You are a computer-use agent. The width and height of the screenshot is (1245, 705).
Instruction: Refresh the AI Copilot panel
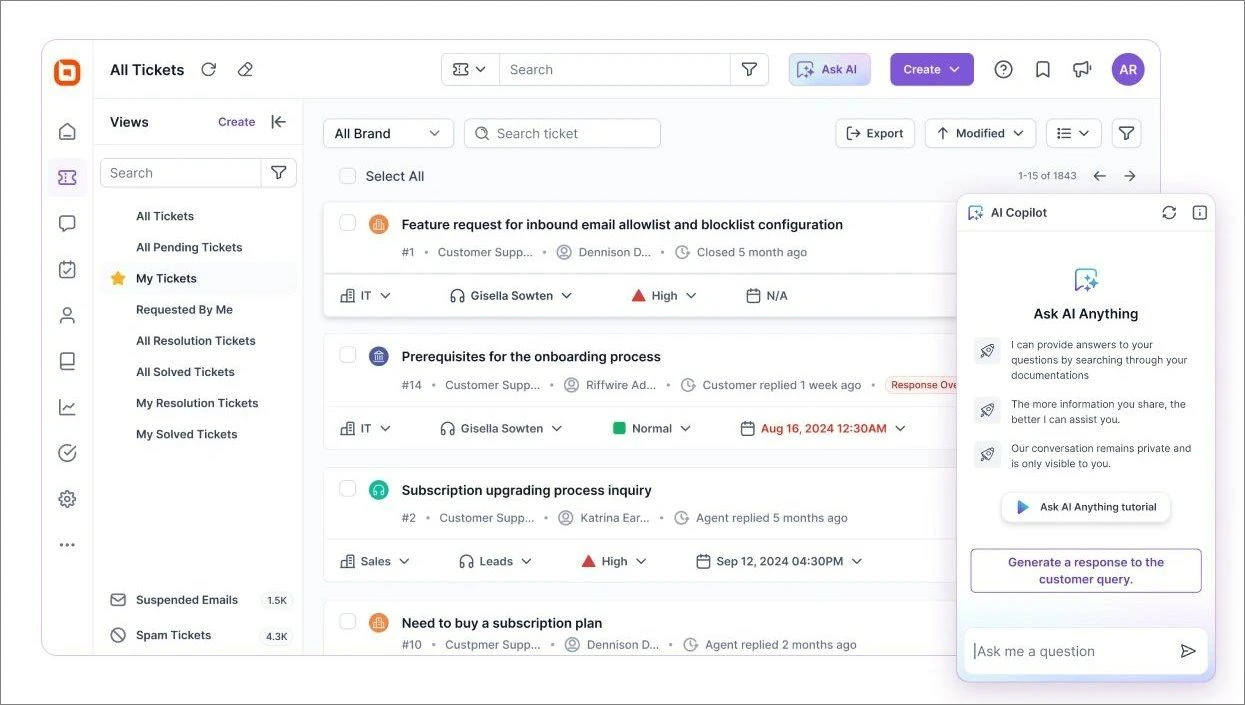pyautogui.click(x=1169, y=213)
